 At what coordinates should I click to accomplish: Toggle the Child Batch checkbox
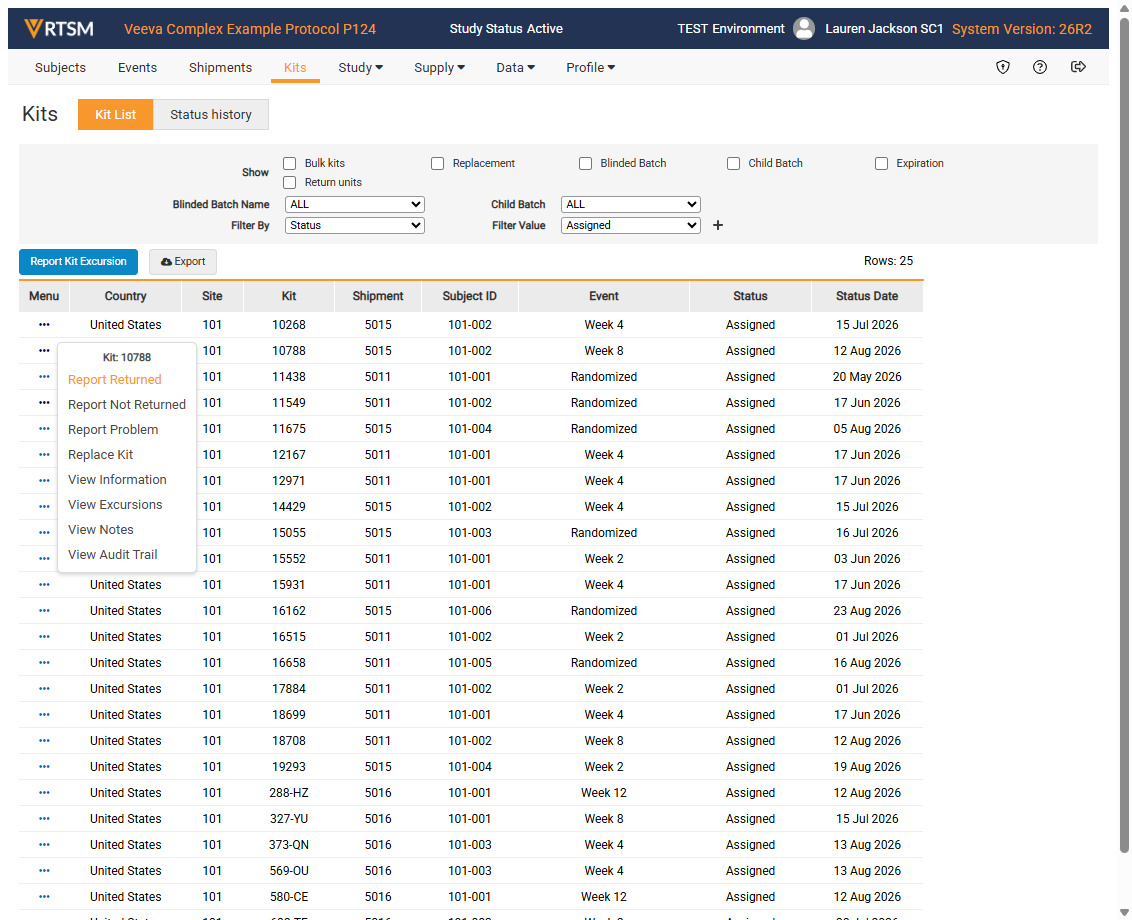point(733,163)
